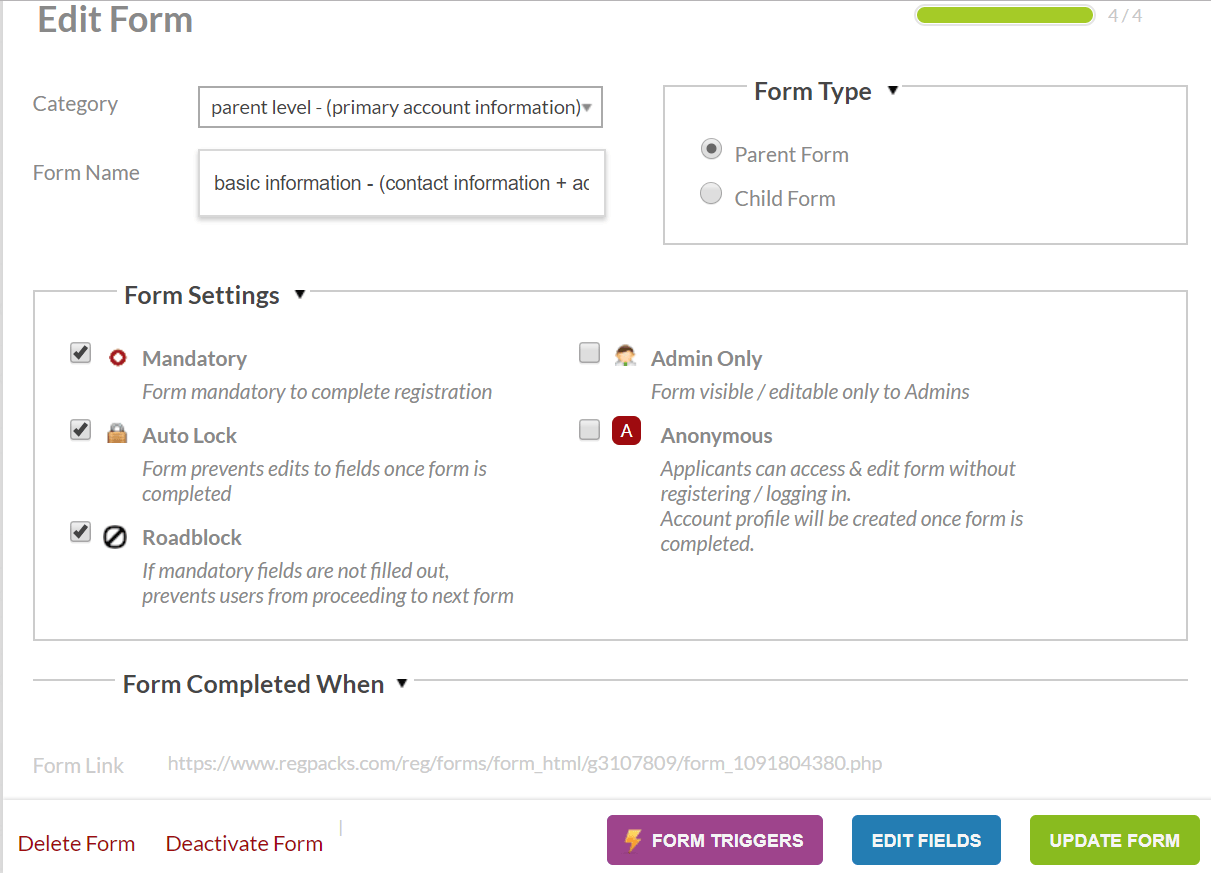The width and height of the screenshot is (1211, 873).
Task: Click the red Anonymous 'A' icon
Action: 626,432
